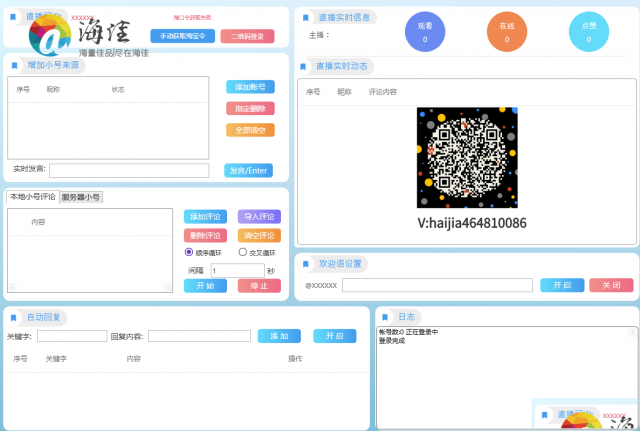Click the 实时发言 text input field

click(x=129, y=170)
